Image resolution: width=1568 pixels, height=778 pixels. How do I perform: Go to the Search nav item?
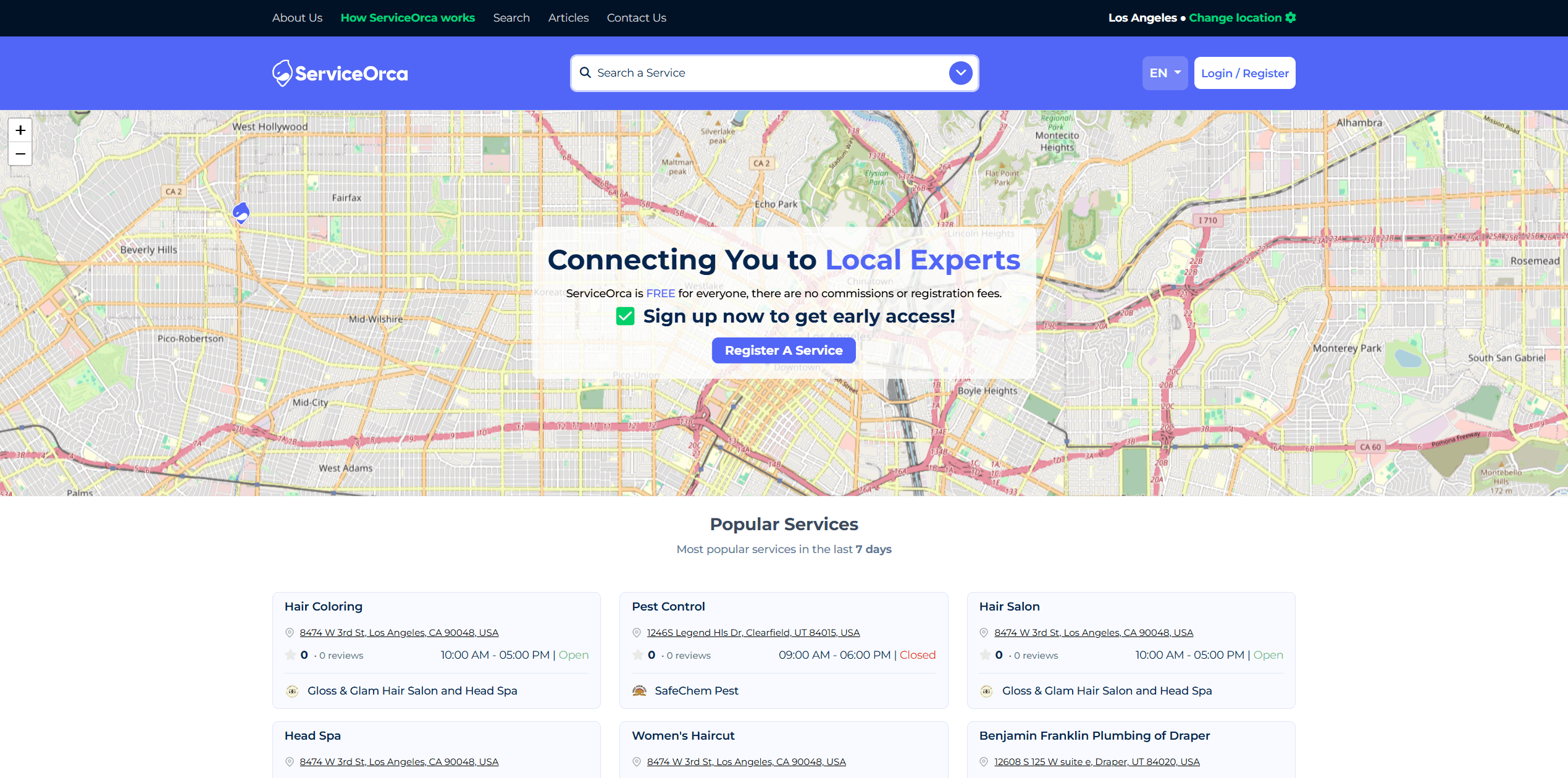pyautogui.click(x=511, y=17)
